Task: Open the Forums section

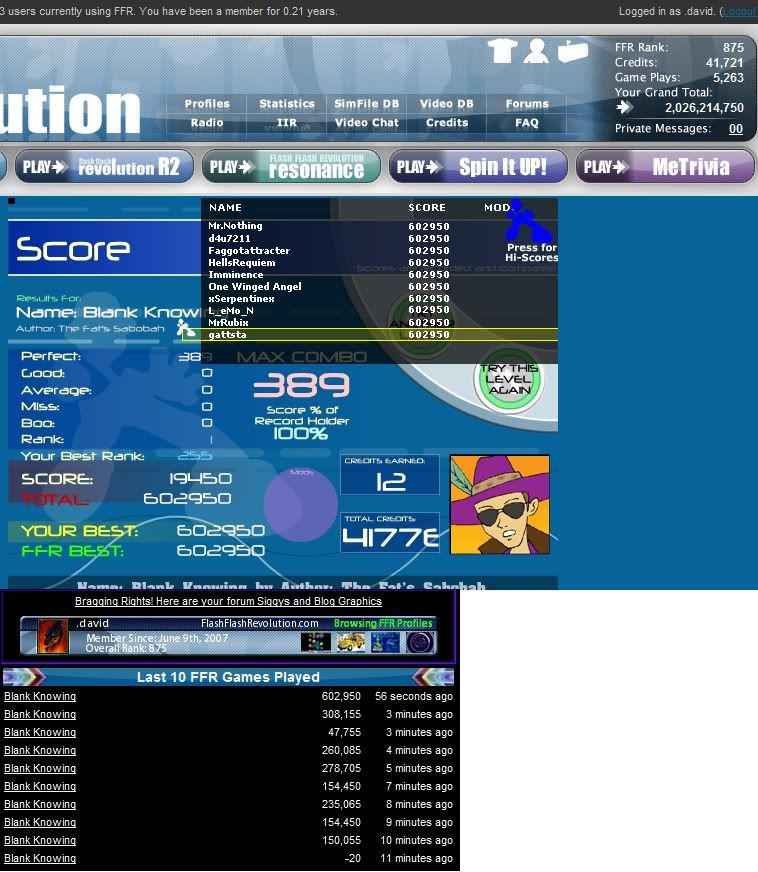Action: pos(527,104)
